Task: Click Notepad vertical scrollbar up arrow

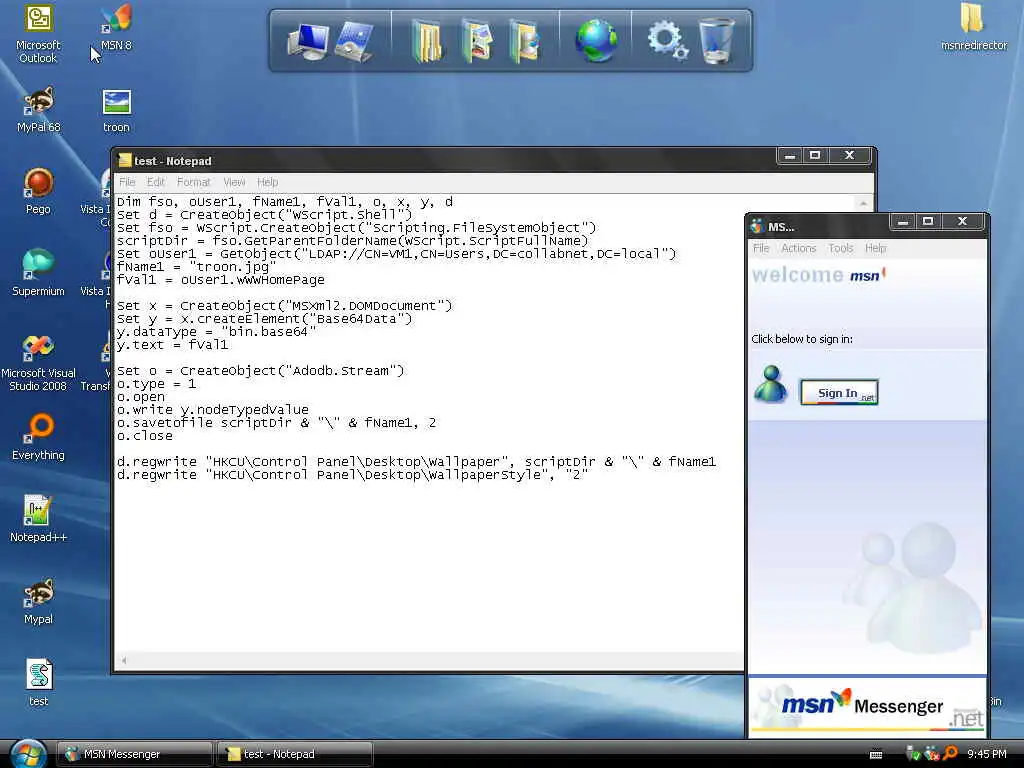Action: 863,203
